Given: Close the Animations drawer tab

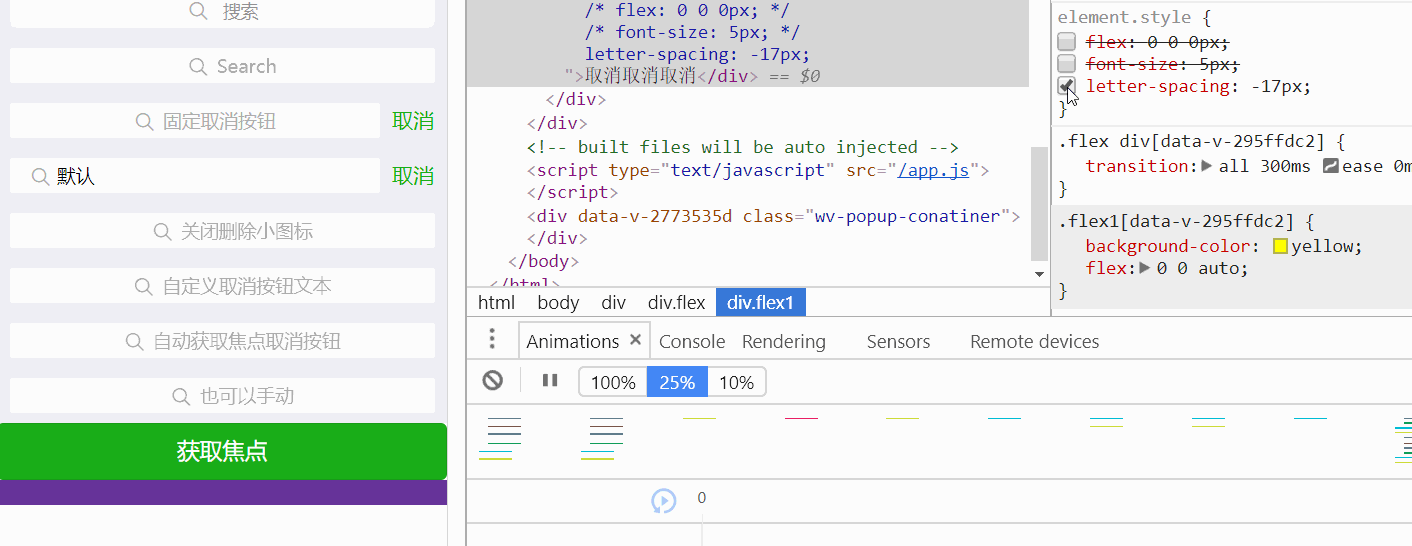Looking at the screenshot, I should coord(635,340).
